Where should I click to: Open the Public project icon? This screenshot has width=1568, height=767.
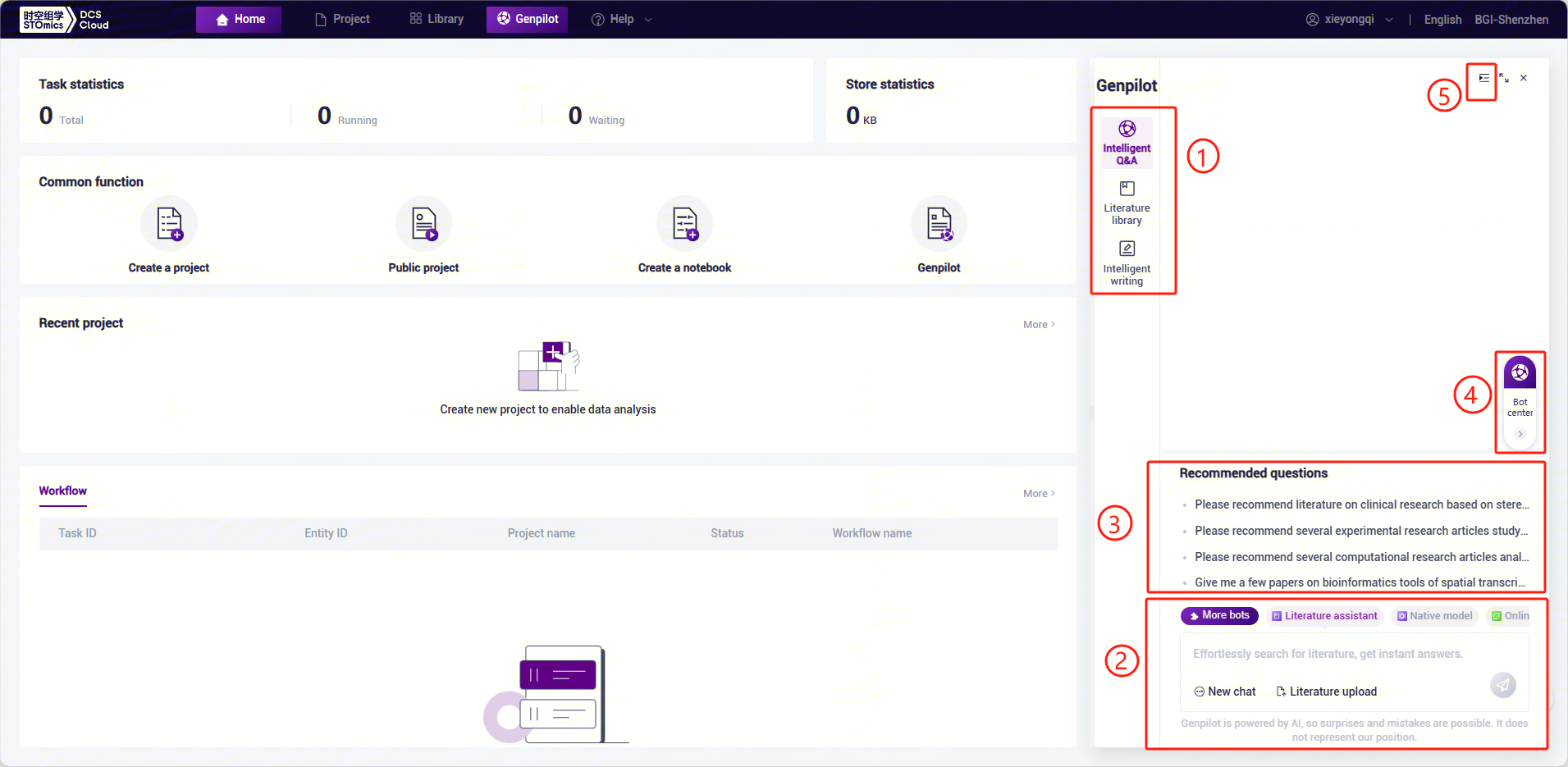tap(423, 224)
